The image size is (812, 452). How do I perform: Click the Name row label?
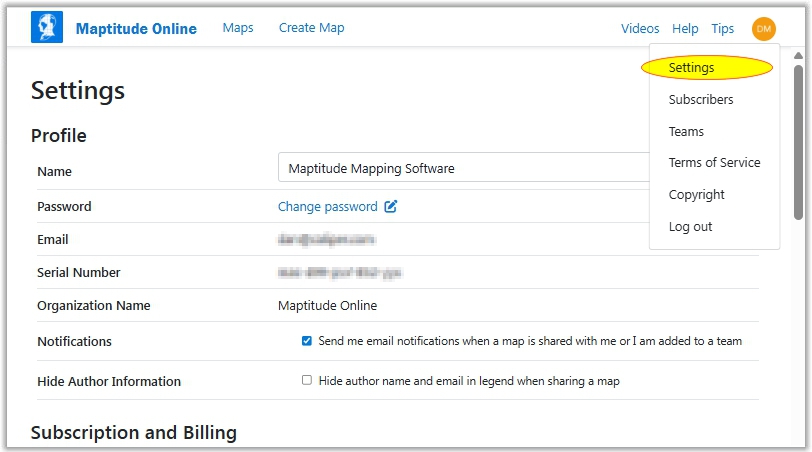54,171
